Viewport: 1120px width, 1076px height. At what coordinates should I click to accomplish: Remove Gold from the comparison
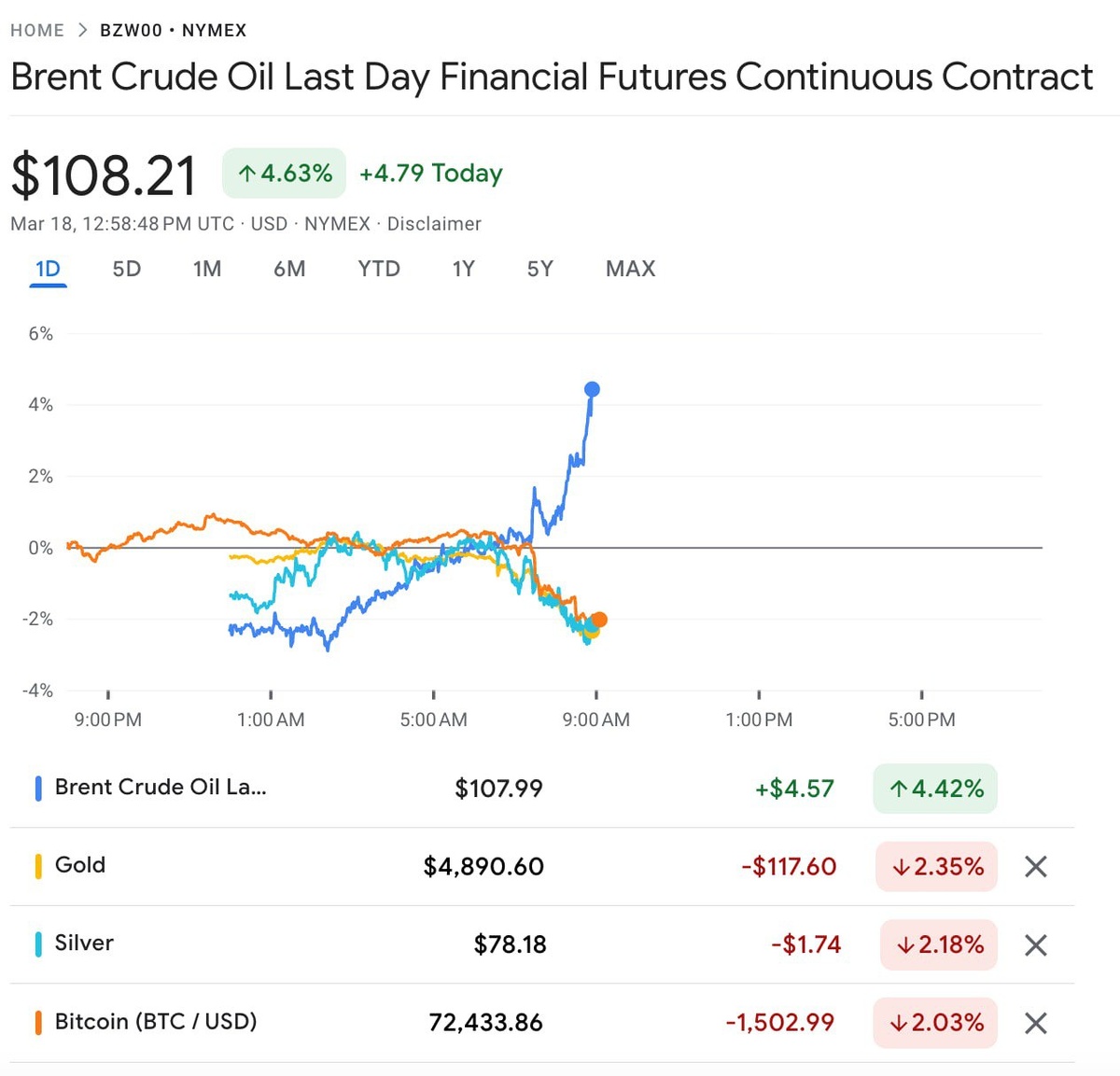(x=1035, y=867)
